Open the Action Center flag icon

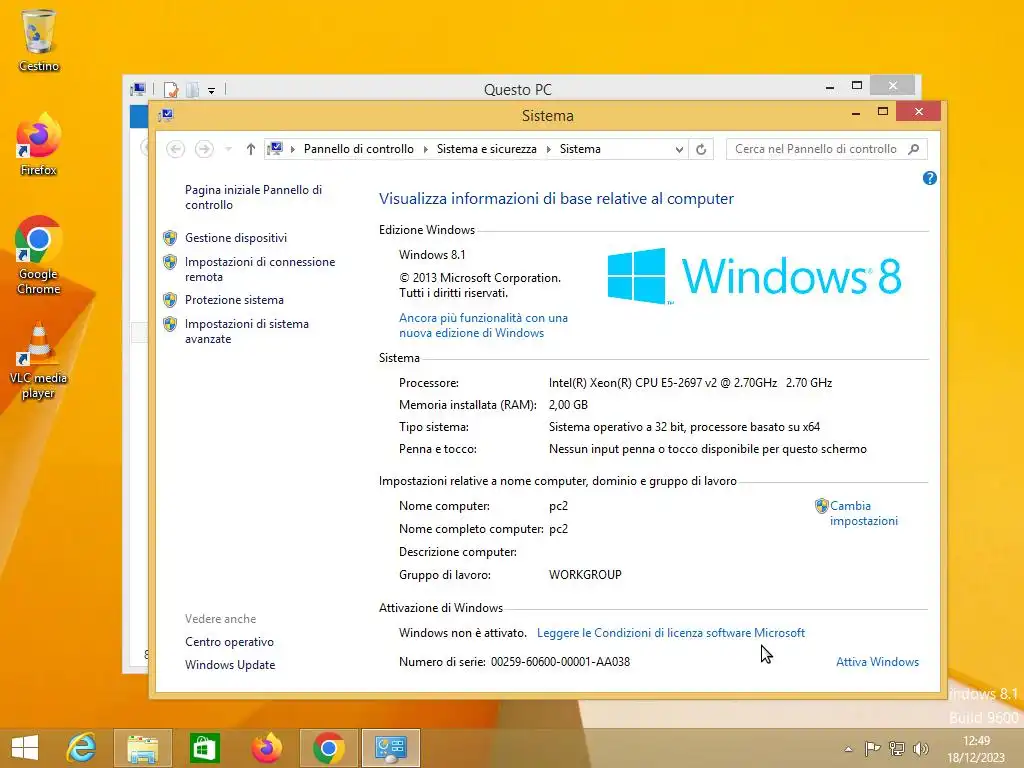pyautogui.click(x=872, y=748)
